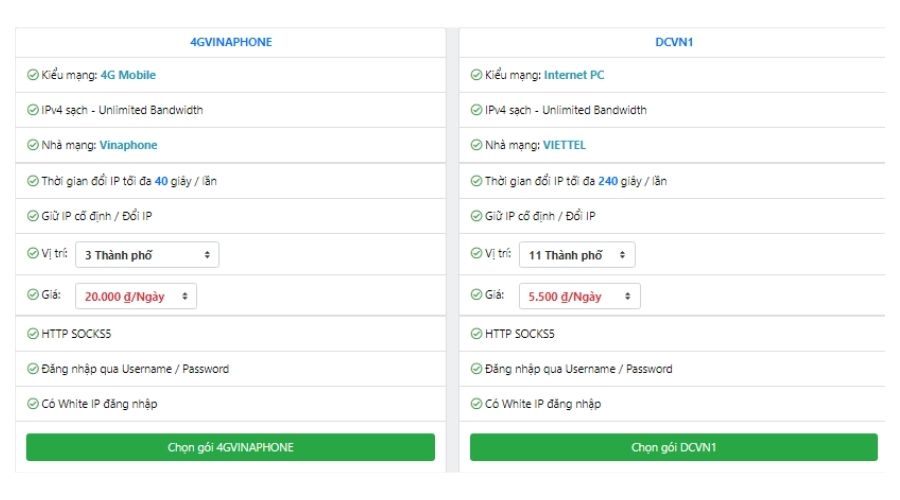Click check icon next to Vinaphone carrier
Image resolution: width=900 pixels, height=500 pixels.
pyautogui.click(x=32, y=145)
